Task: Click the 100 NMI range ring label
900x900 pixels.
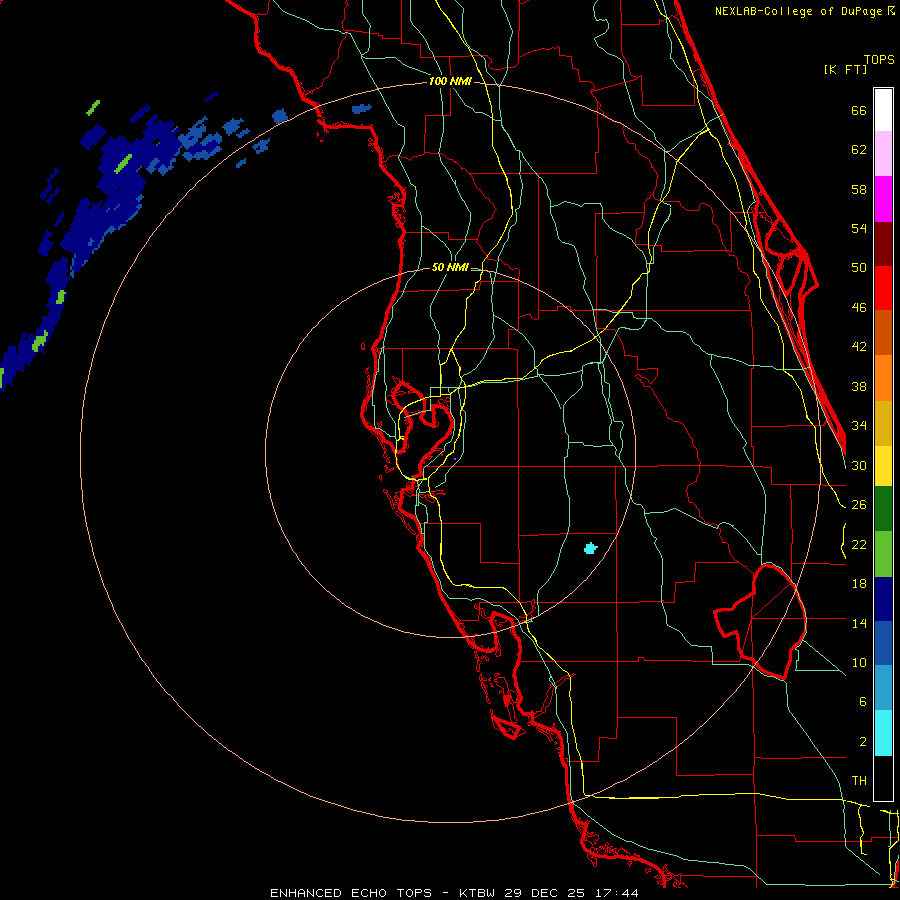Action: tap(450, 82)
